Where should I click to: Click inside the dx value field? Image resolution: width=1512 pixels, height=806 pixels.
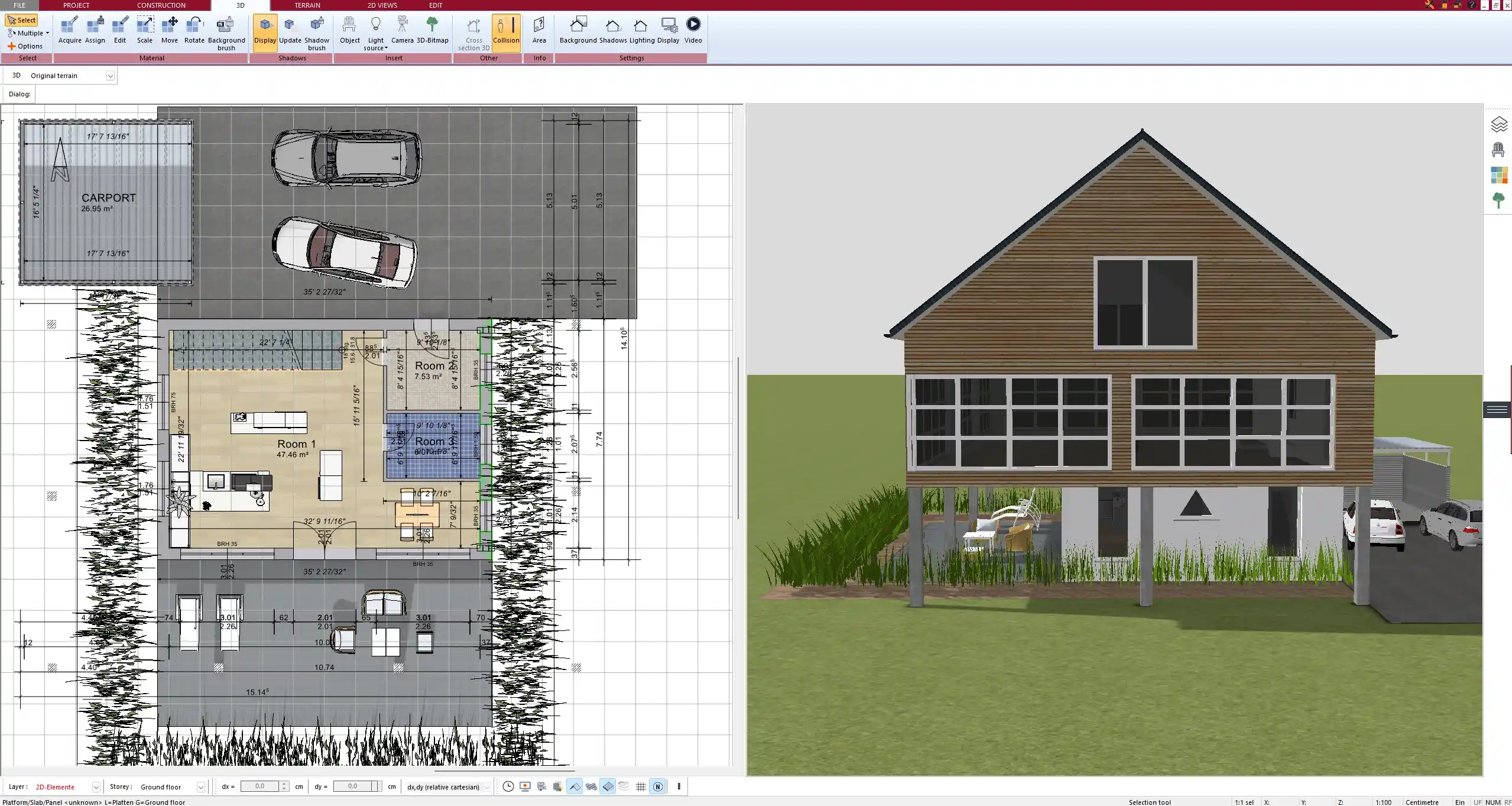click(260, 786)
